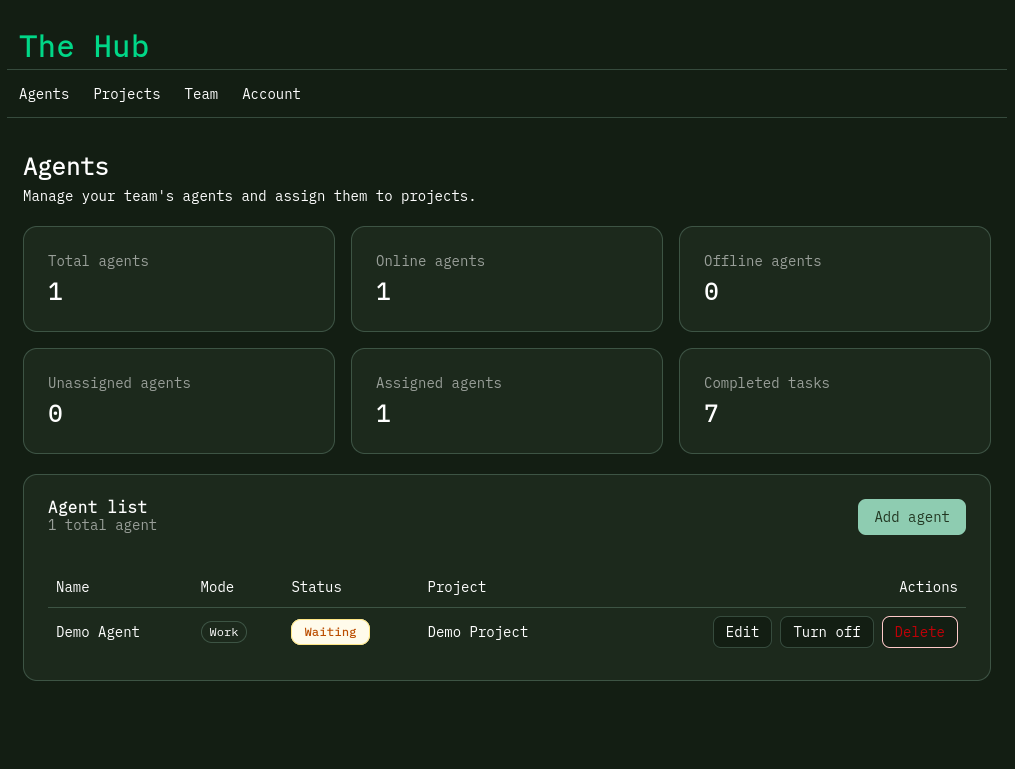Delete the Demo Agent

pos(919,631)
